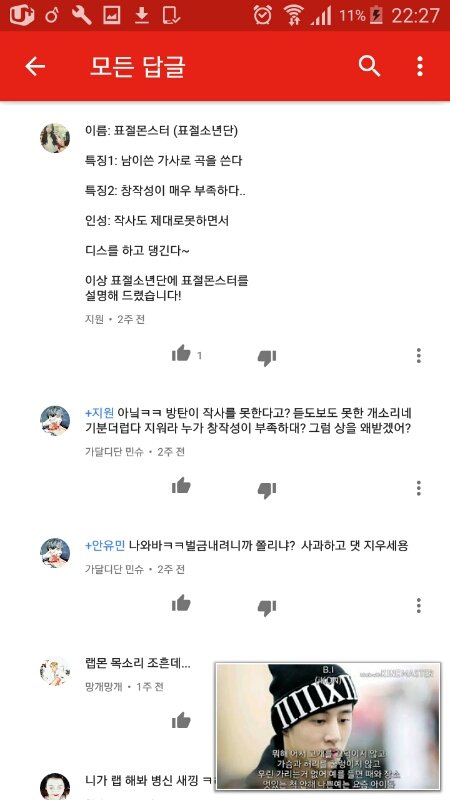
Task: Open 가달디단 민슈's avatar on the +지원 reply
Action: (55, 421)
